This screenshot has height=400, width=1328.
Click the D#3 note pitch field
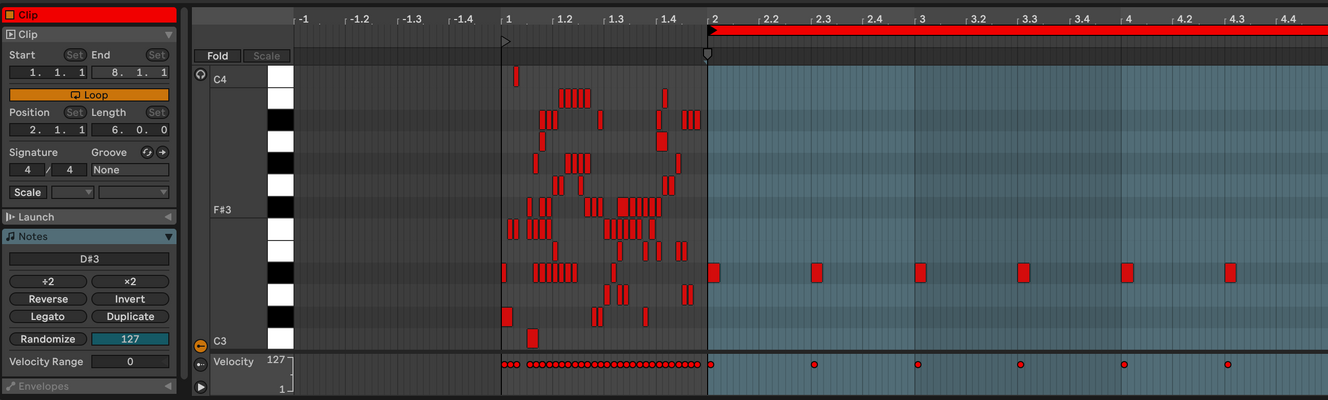(x=89, y=259)
